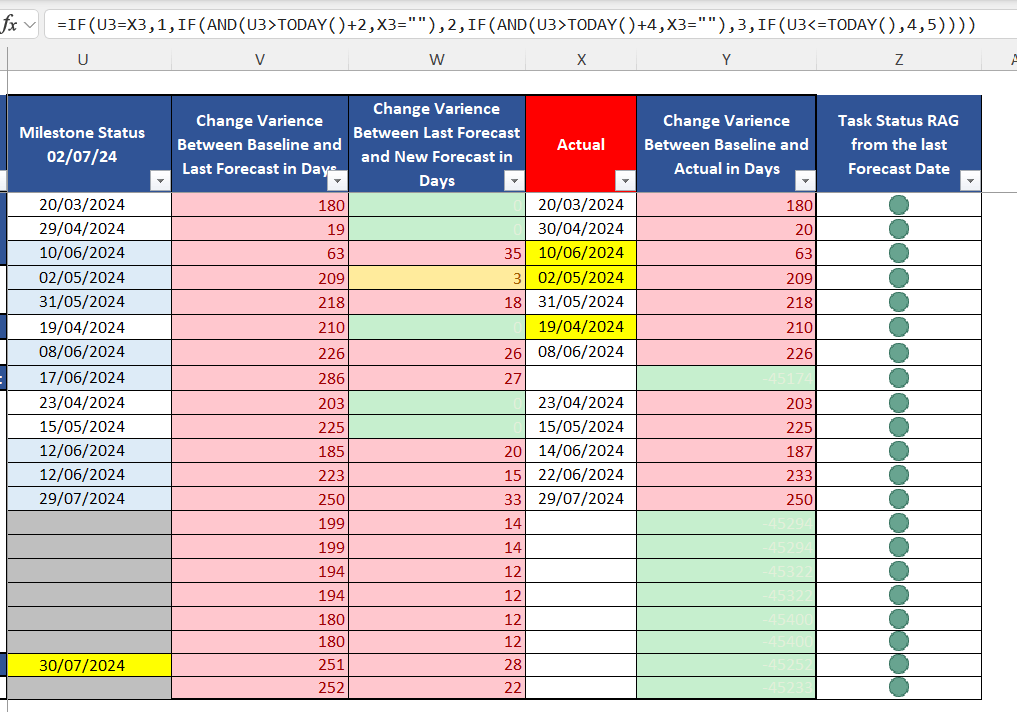
Task: Select the variance cell showing 251
Action: (259, 665)
